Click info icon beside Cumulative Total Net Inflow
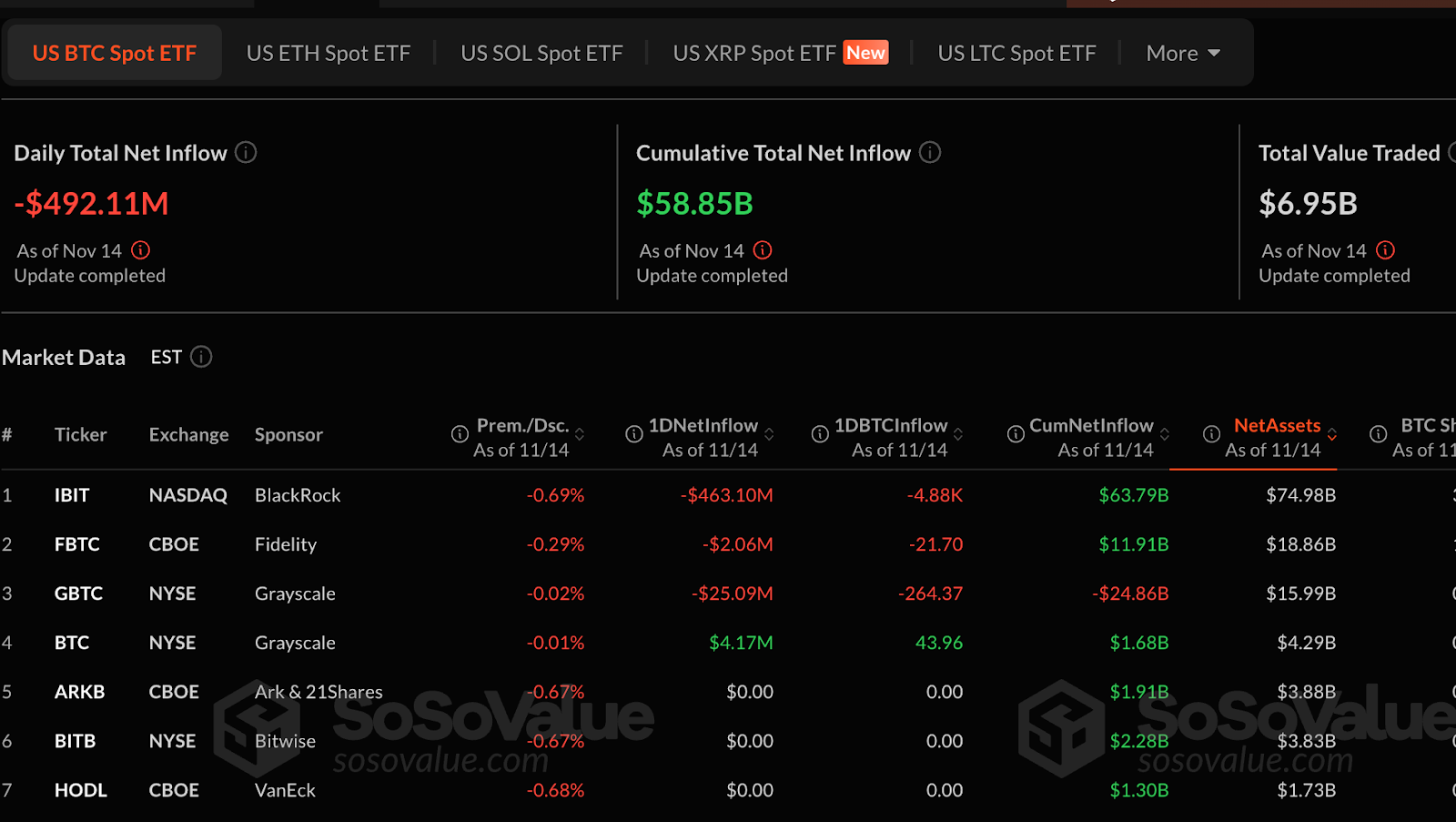 pyautogui.click(x=930, y=153)
